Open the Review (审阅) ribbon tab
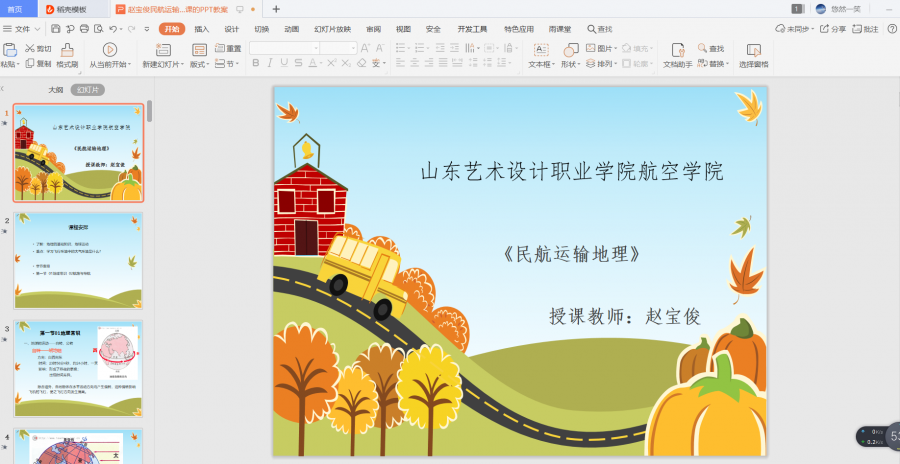The width and height of the screenshot is (900, 464). pyautogui.click(x=374, y=29)
